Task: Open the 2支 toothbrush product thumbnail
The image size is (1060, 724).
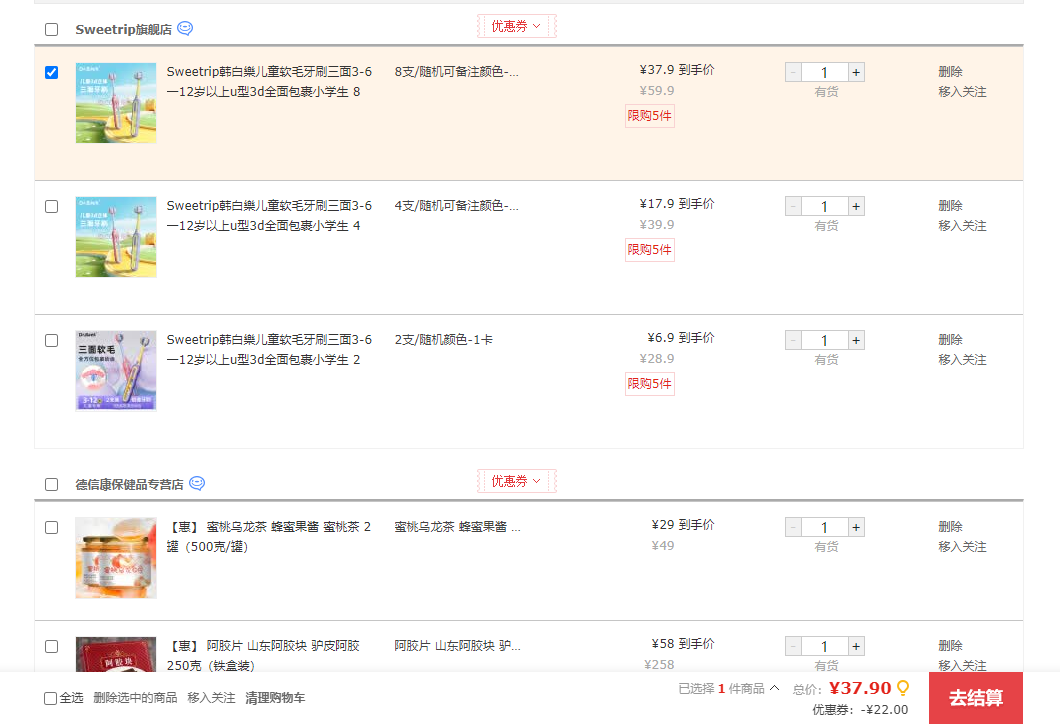Action: (116, 370)
